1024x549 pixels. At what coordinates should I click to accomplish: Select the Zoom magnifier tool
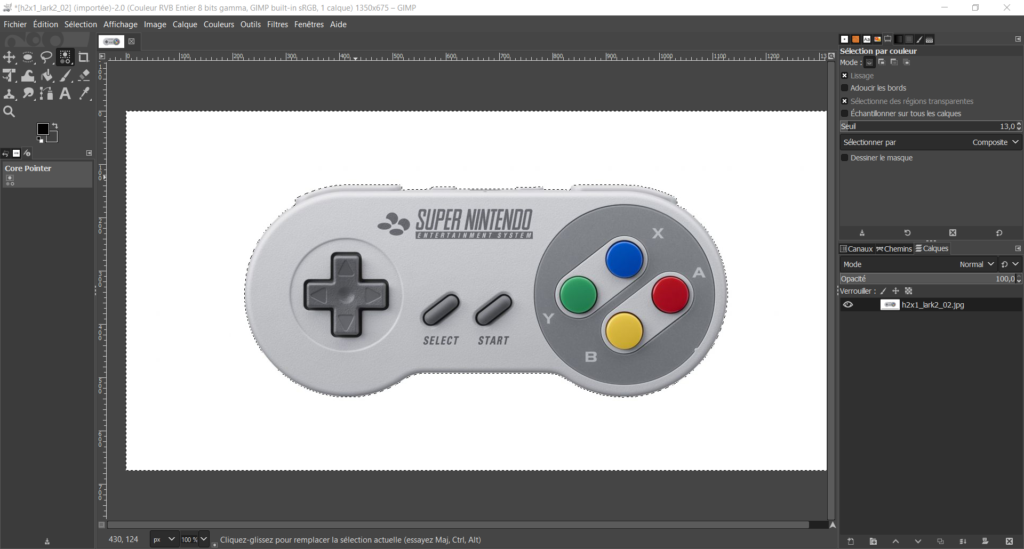pyautogui.click(x=9, y=112)
